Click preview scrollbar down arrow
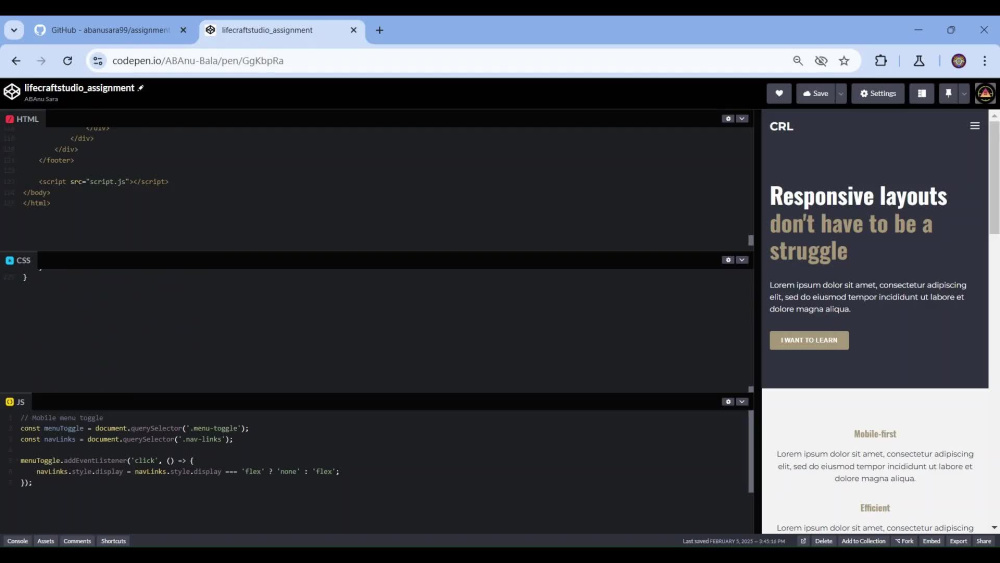The width and height of the screenshot is (1000, 563). [994, 528]
